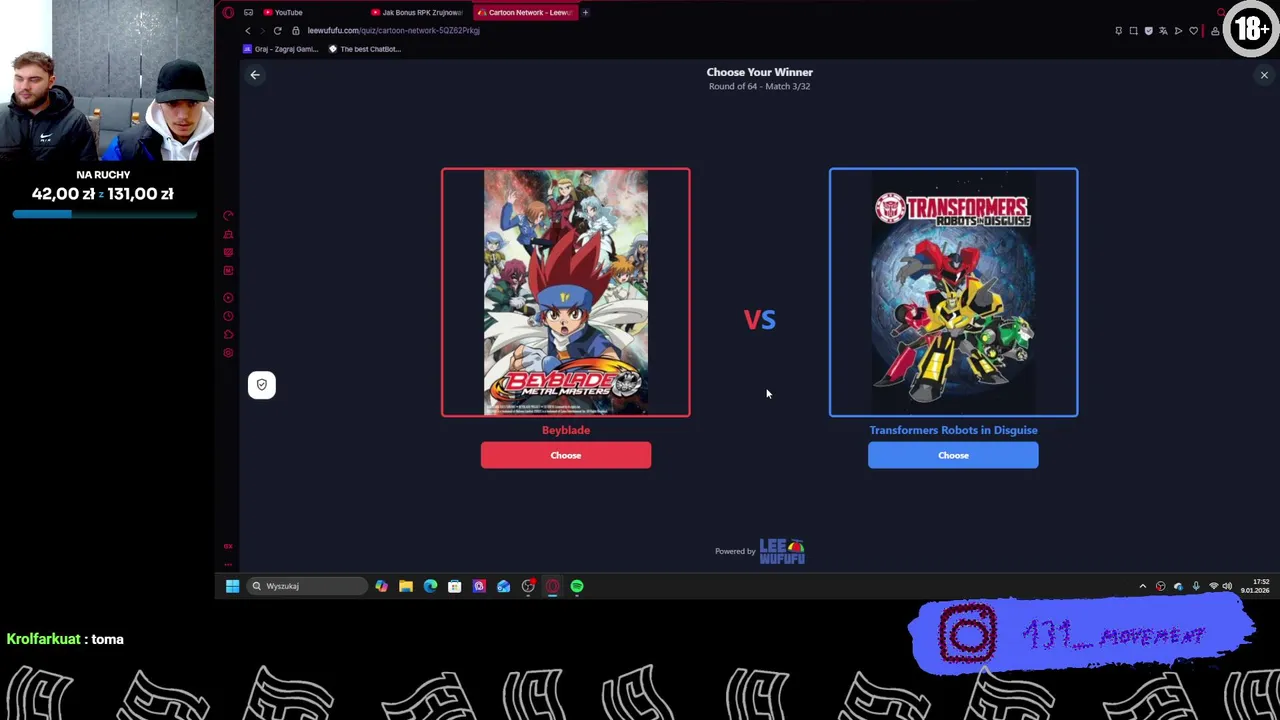Open the sidebar player icon

tap(228, 298)
